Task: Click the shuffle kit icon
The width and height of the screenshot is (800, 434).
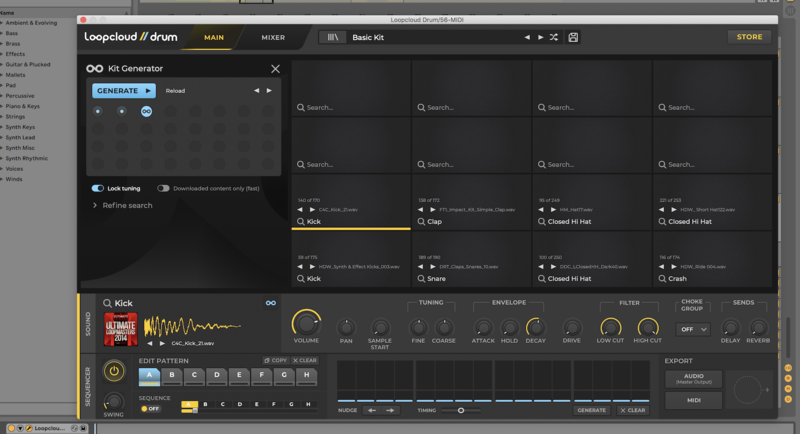Action: (x=553, y=37)
